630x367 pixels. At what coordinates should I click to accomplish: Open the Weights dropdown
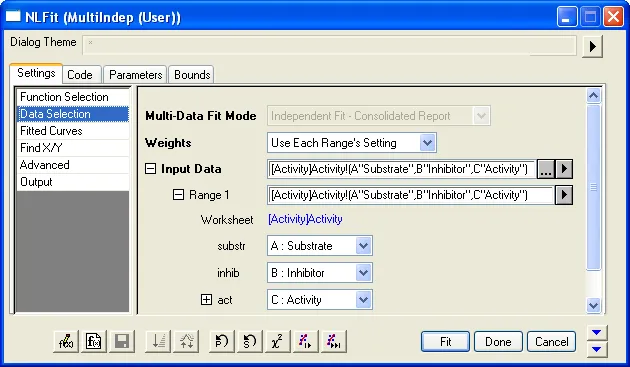click(428, 143)
